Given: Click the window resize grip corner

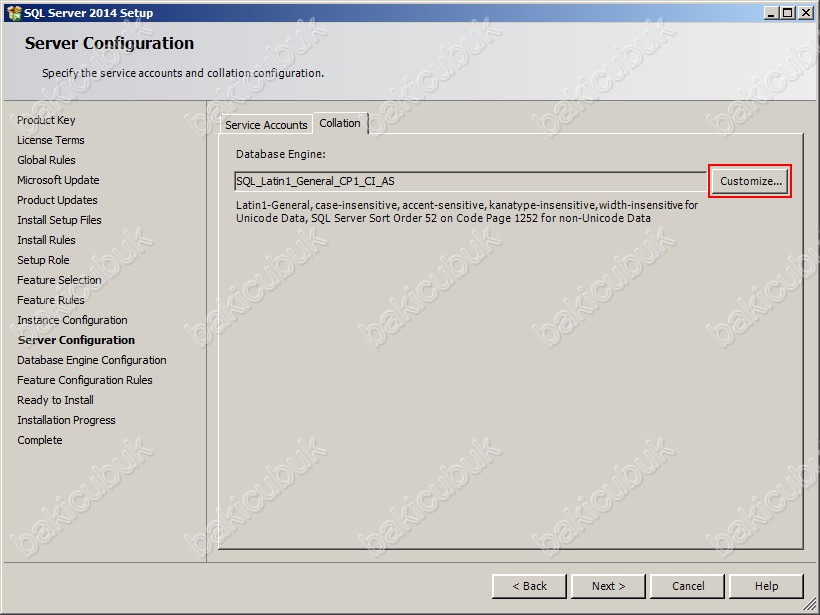Looking at the screenshot, I should click(810, 605).
